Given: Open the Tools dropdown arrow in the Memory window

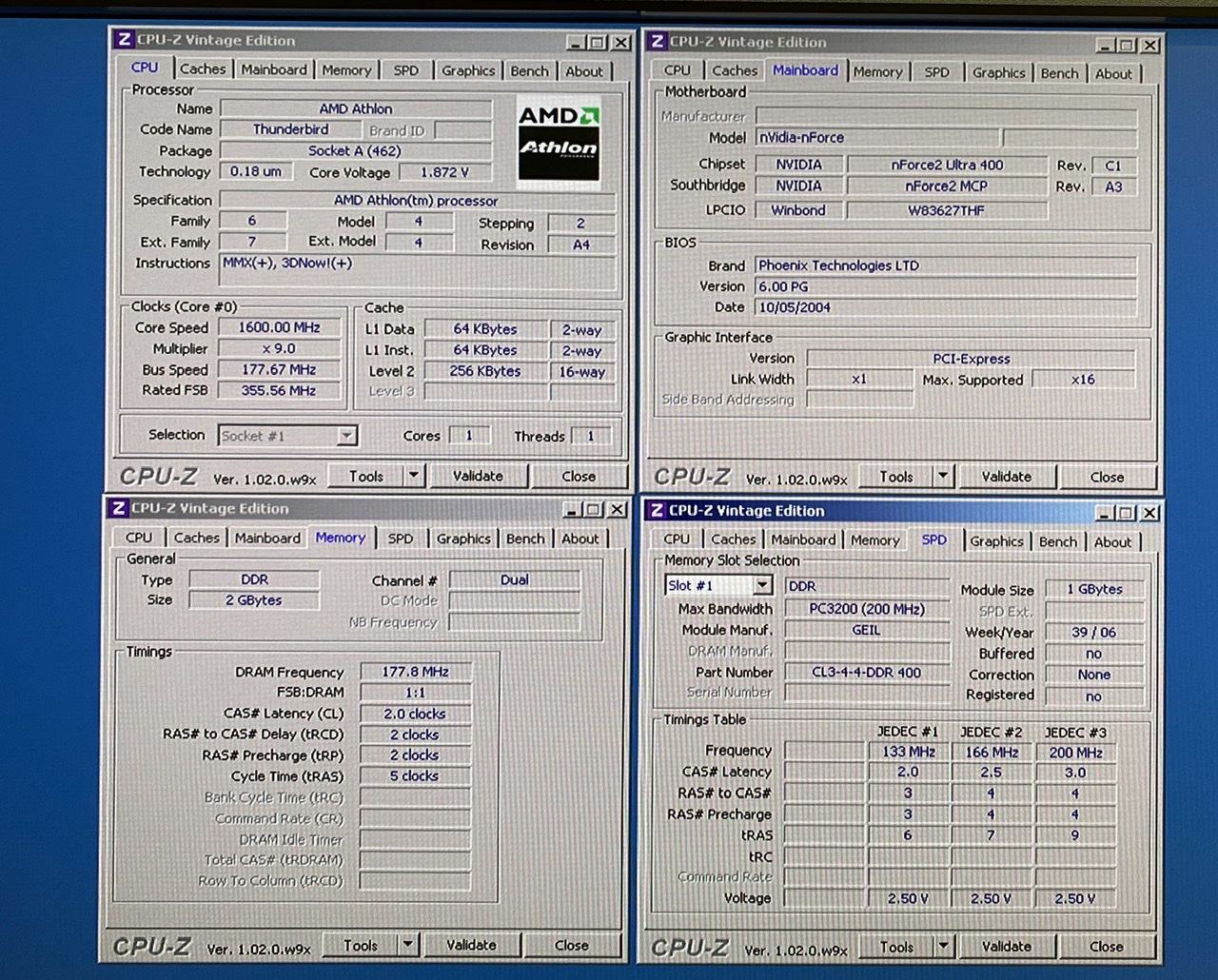Looking at the screenshot, I should [x=408, y=945].
